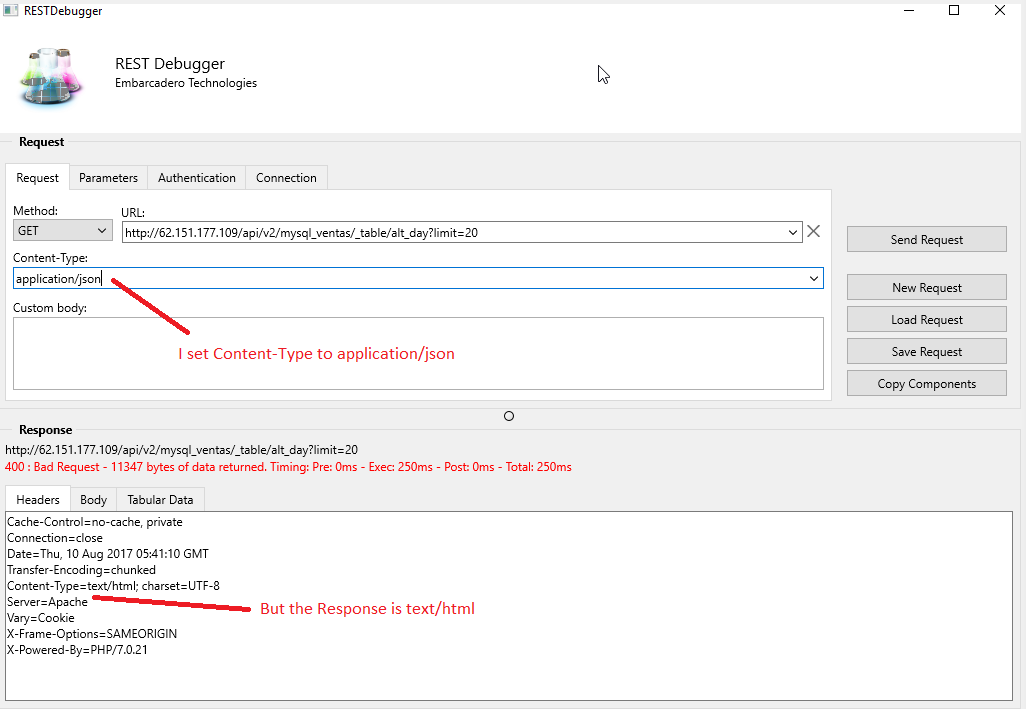The width and height of the screenshot is (1026, 715).
Task: Click the X-Powered-By=PHP/7.0.21 line
Action: [77, 650]
